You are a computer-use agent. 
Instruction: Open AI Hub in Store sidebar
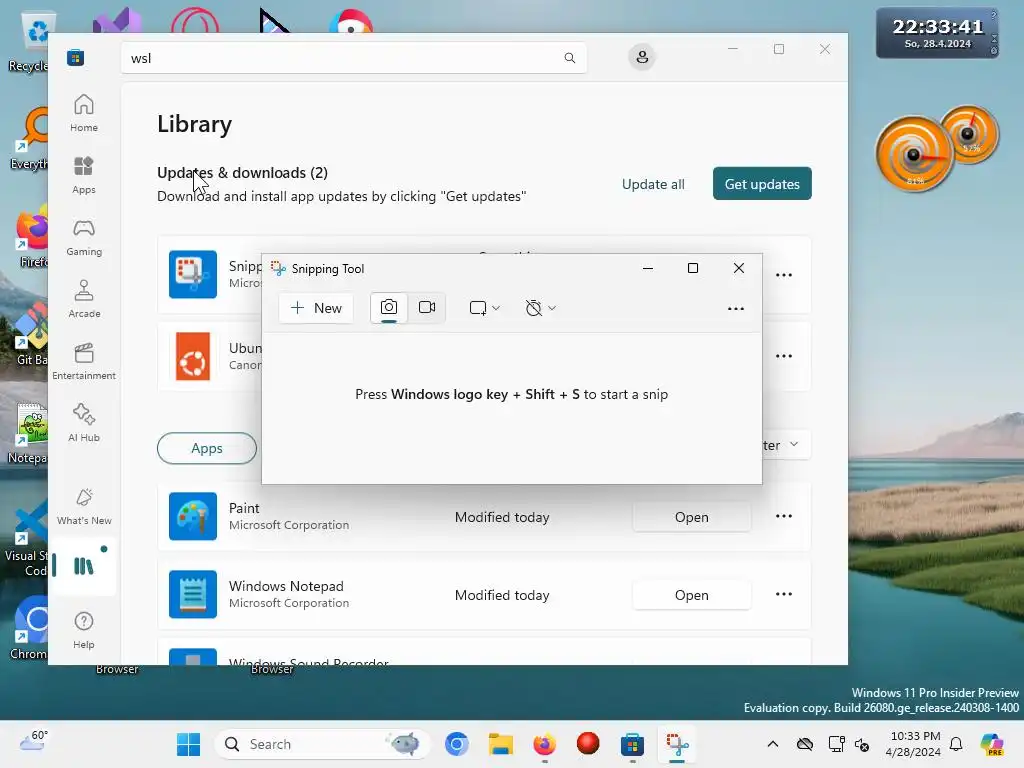point(84,423)
